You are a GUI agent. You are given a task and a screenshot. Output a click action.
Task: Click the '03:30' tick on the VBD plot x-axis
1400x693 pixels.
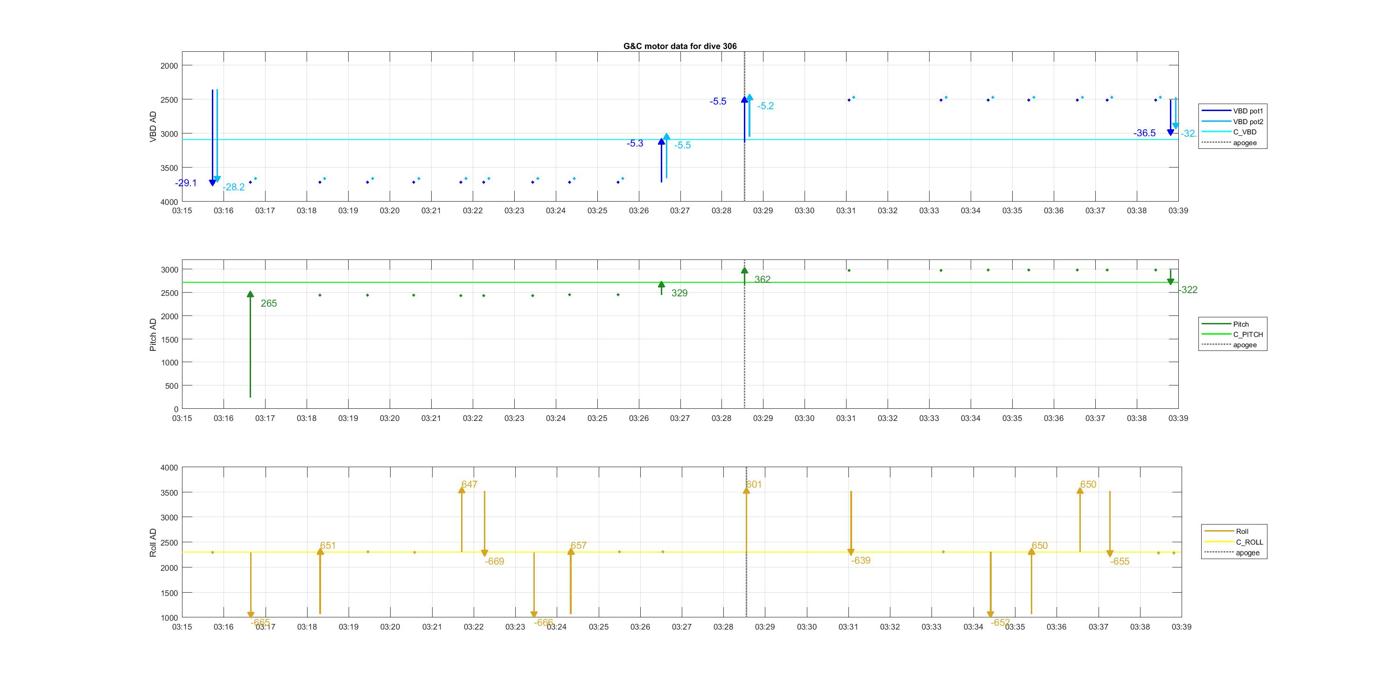pyautogui.click(x=804, y=211)
